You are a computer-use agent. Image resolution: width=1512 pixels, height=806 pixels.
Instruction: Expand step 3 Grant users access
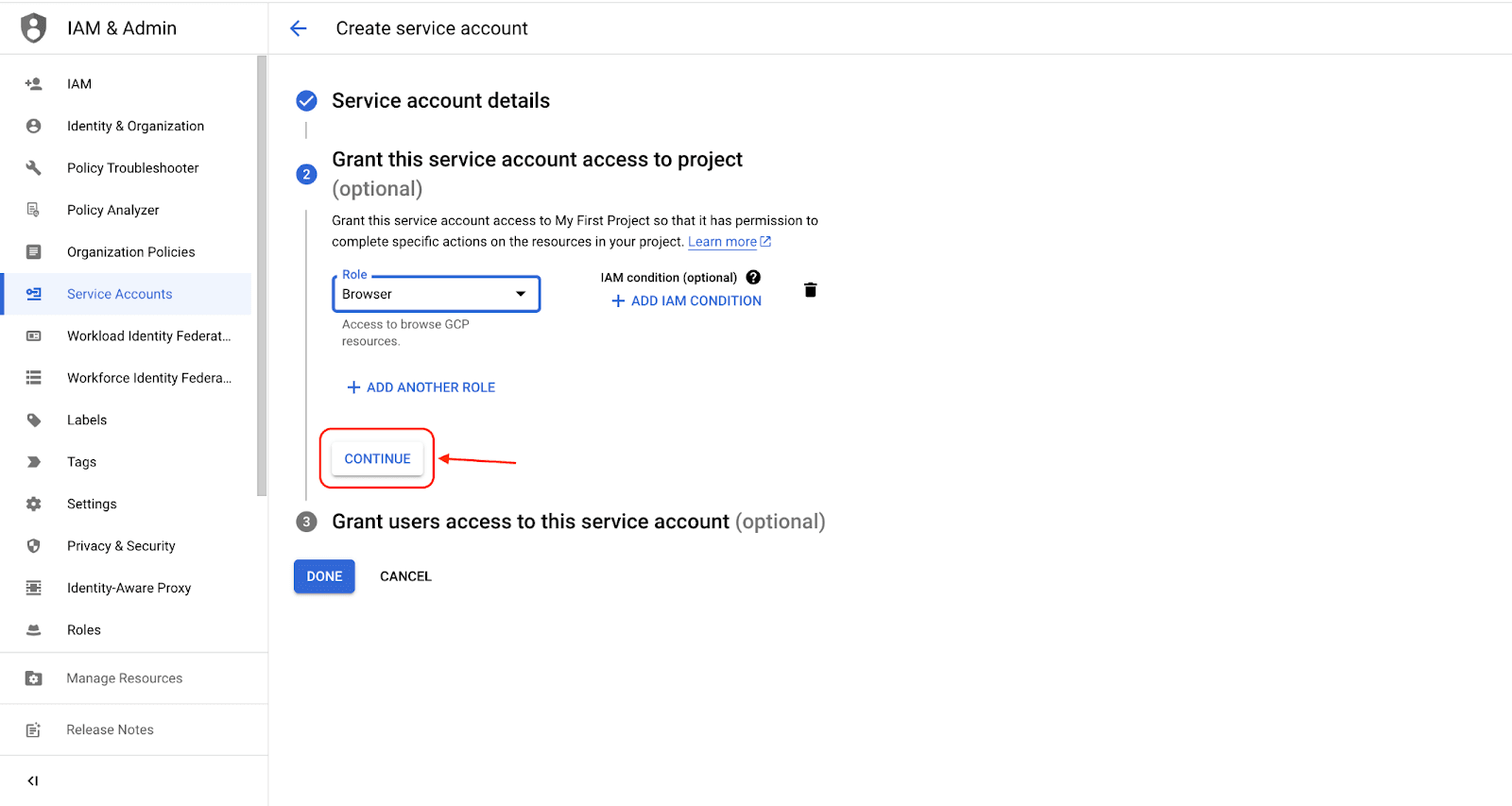[577, 522]
